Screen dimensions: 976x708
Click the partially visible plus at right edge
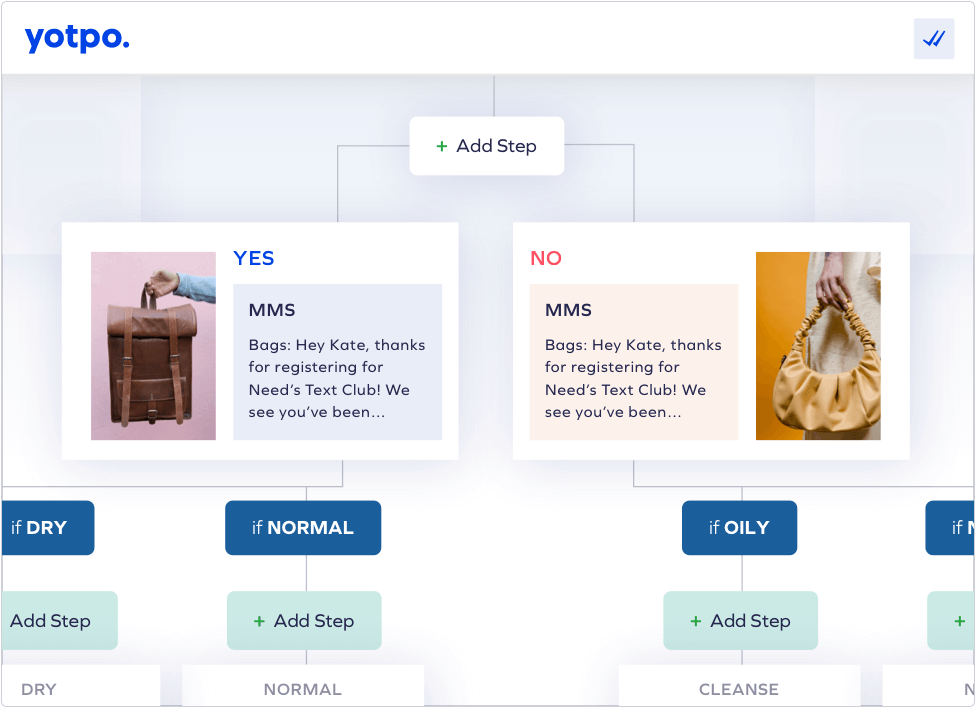point(960,621)
